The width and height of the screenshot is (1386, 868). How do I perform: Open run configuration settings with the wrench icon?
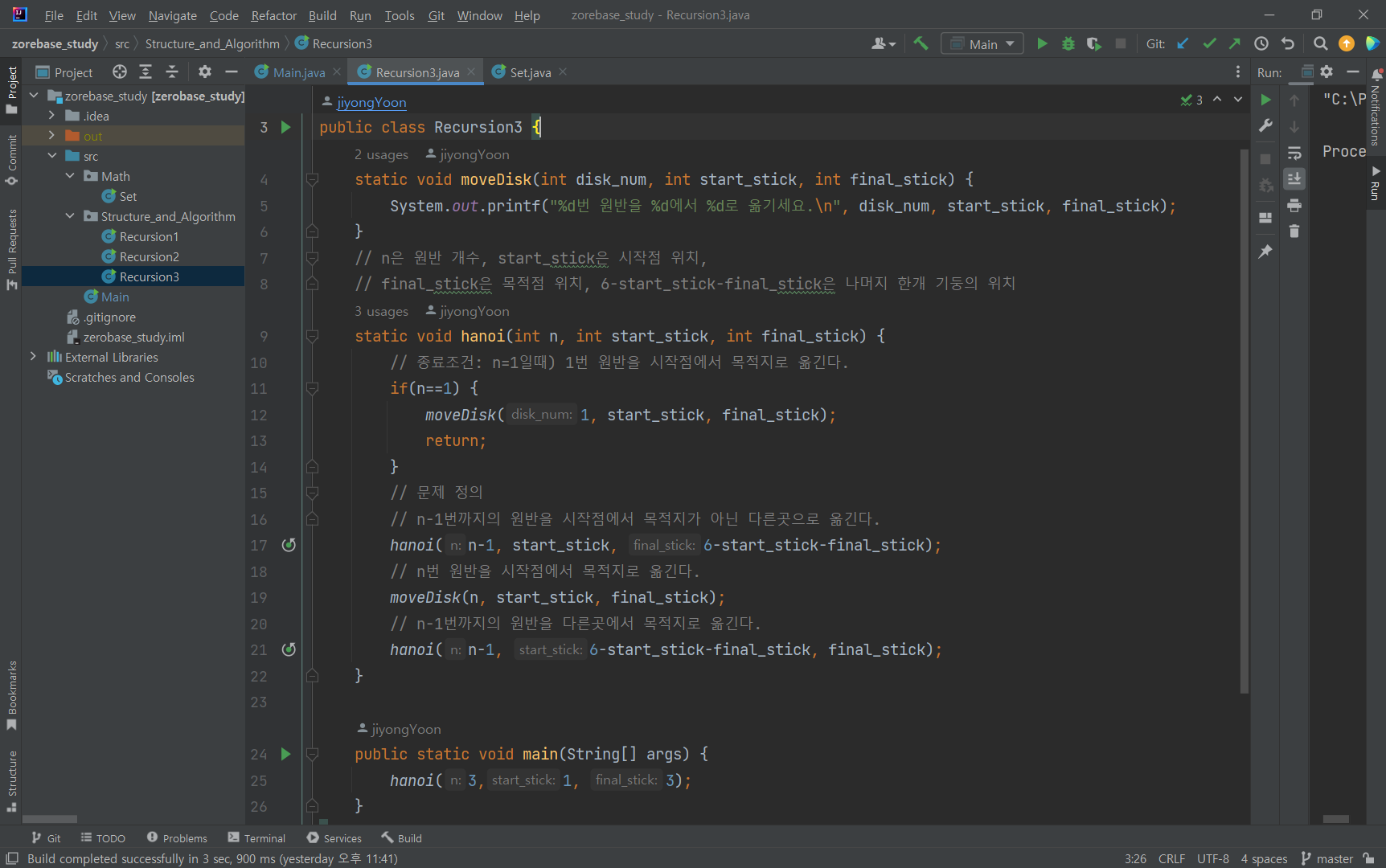tap(1266, 125)
